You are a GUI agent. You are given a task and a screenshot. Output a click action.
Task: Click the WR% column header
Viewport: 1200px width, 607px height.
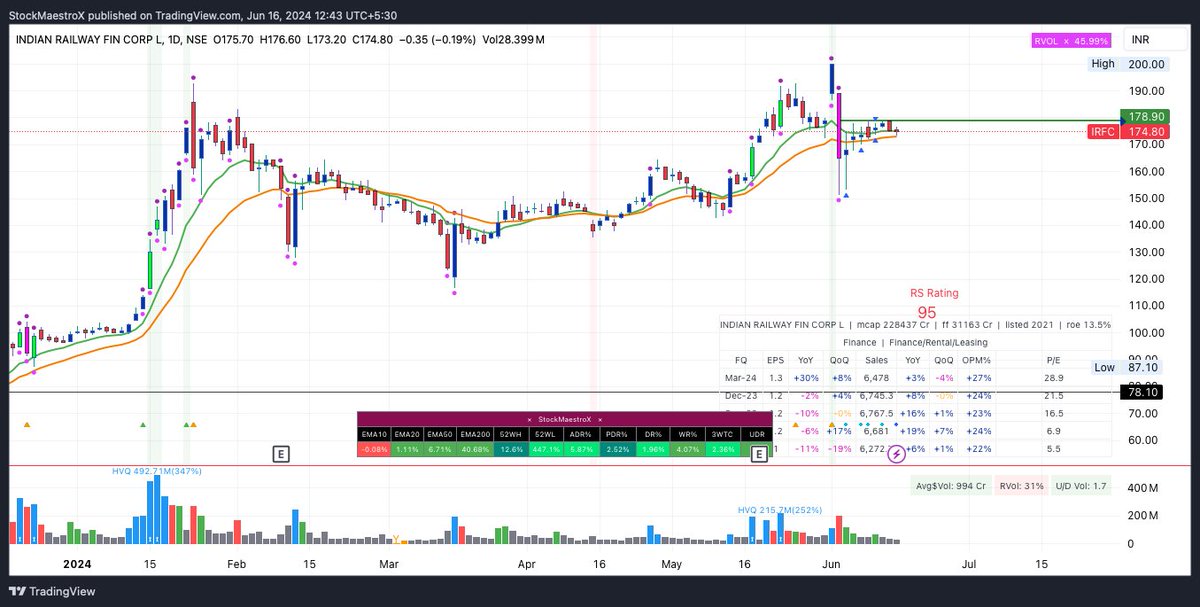[686, 433]
